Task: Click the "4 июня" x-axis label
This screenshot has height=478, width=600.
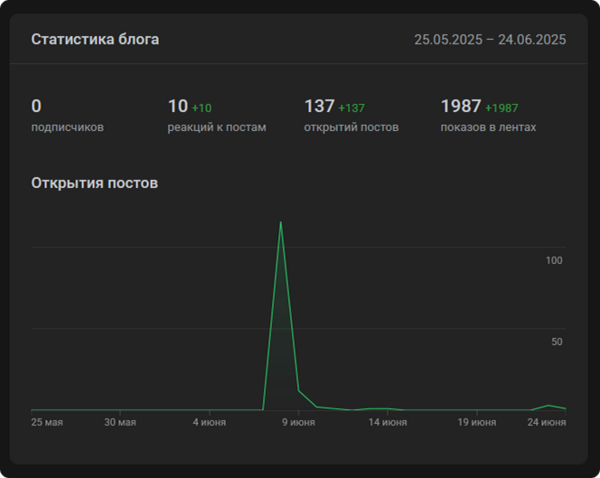Action: pyautogui.click(x=209, y=423)
